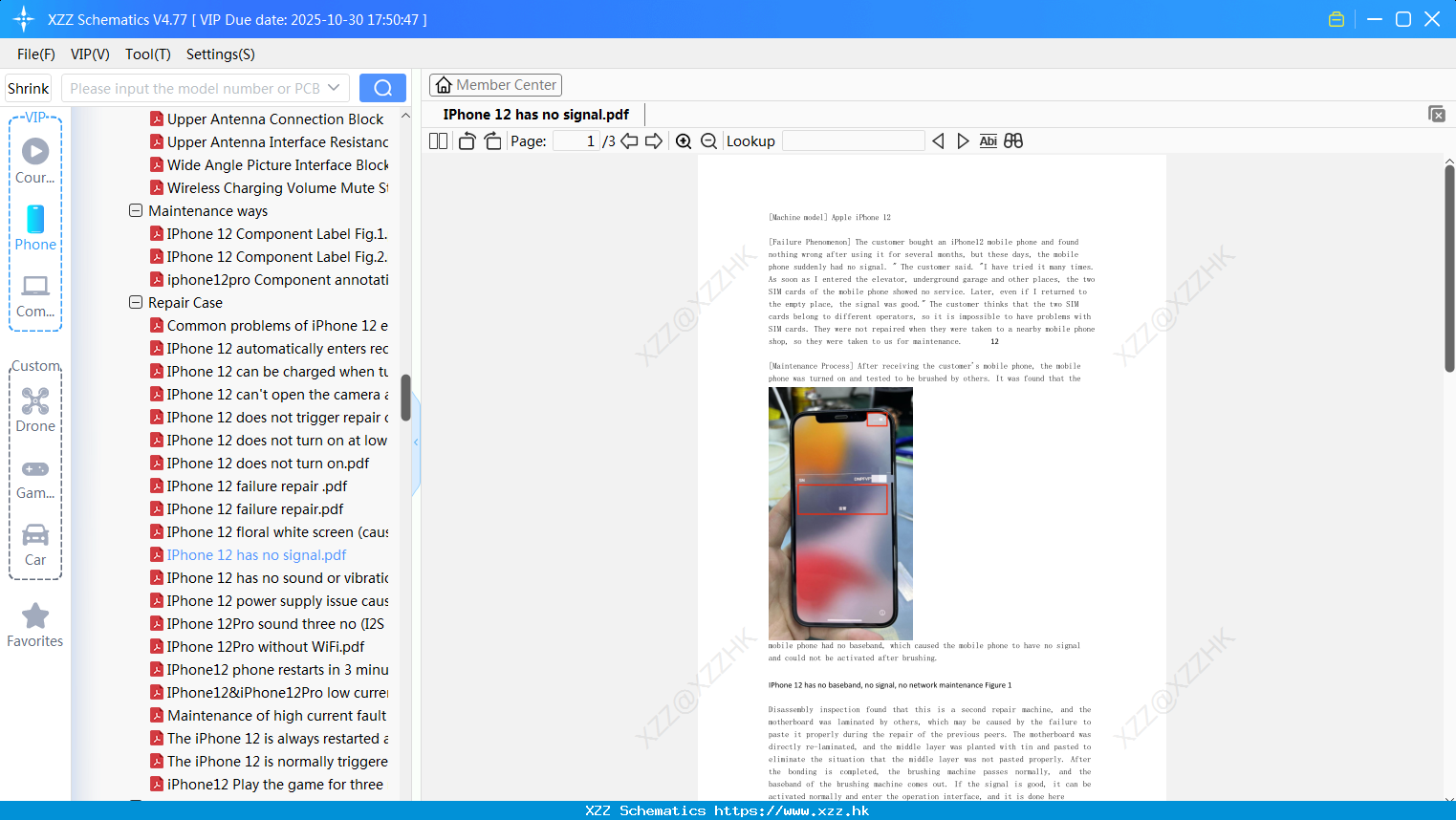The width and height of the screenshot is (1456, 820).
Task: Collapse the left panel with the splitter arrow
Action: click(416, 442)
